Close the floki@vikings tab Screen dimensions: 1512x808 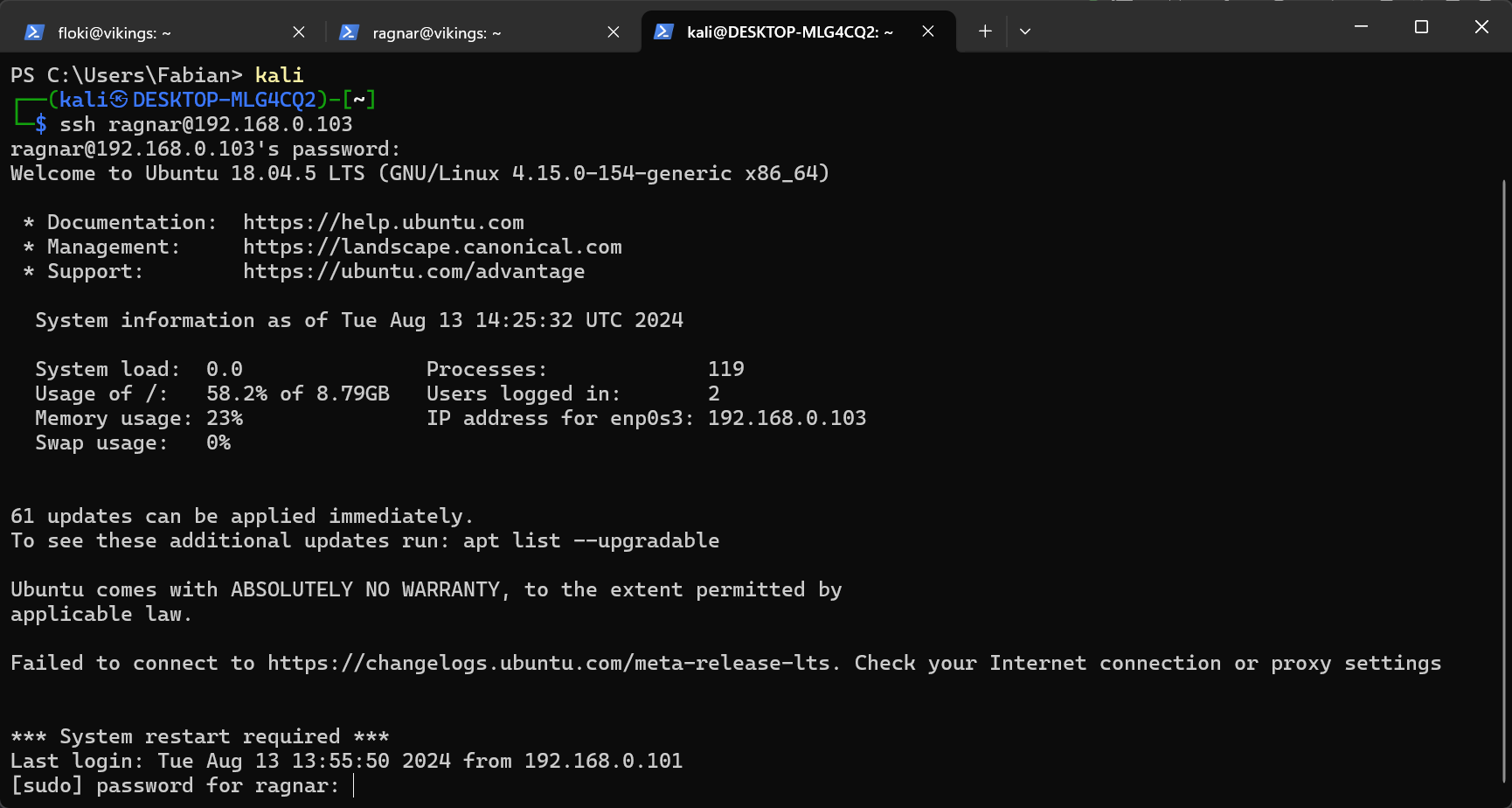[299, 32]
